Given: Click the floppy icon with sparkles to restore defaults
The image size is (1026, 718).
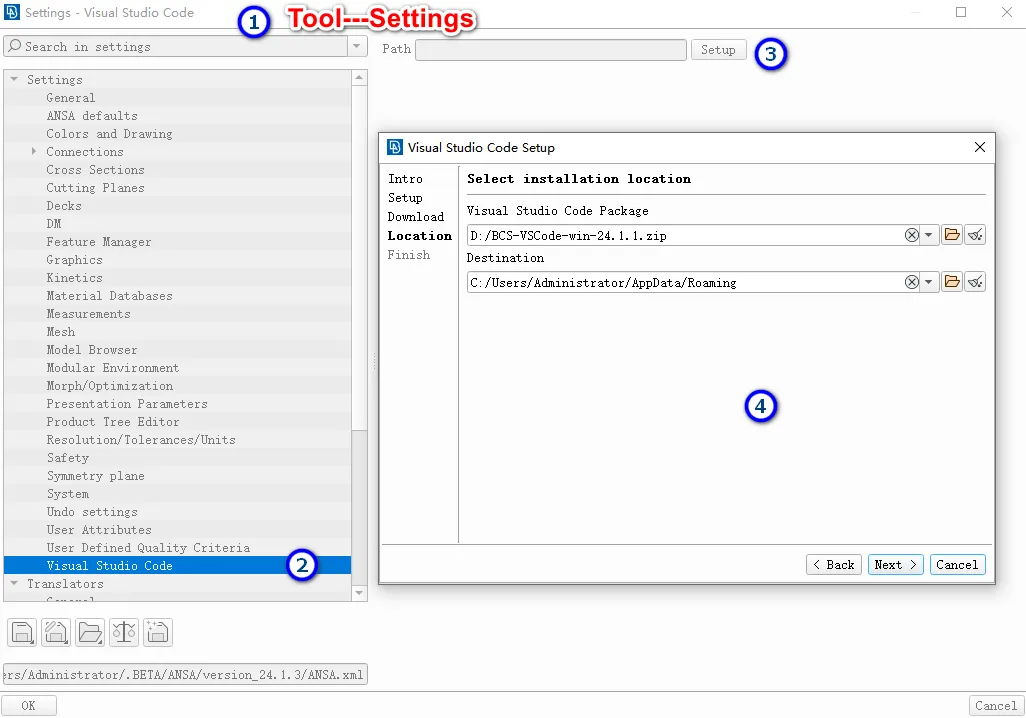Looking at the screenshot, I should click(x=158, y=633).
